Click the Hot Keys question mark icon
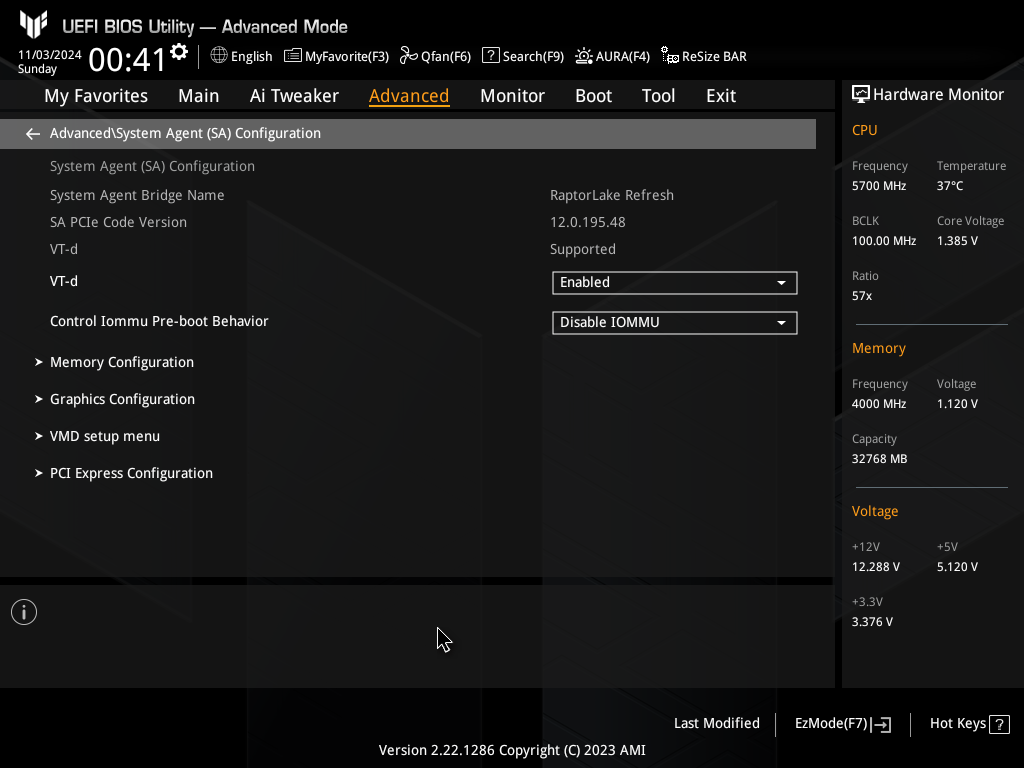 tap(999, 724)
